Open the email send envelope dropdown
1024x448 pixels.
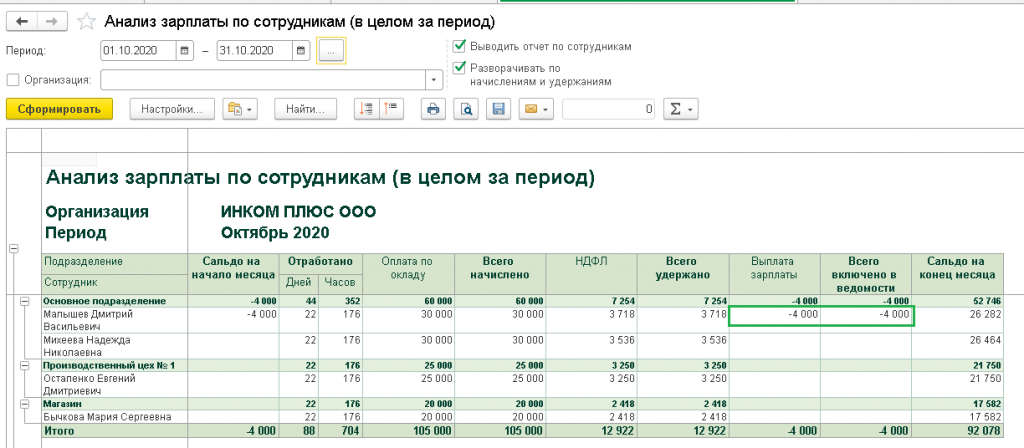coord(536,109)
